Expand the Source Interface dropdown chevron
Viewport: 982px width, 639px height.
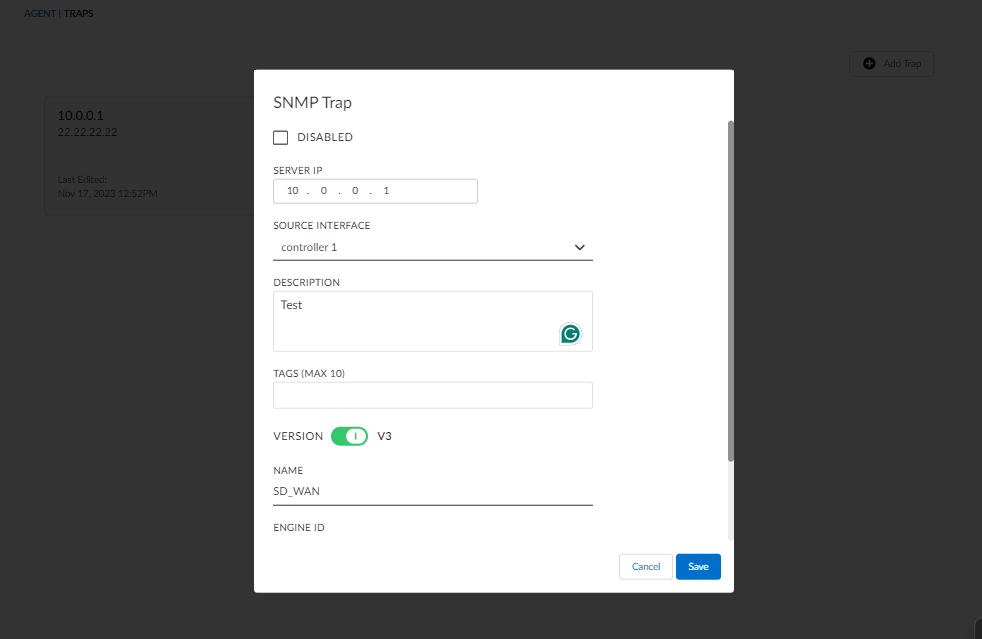[579, 247]
